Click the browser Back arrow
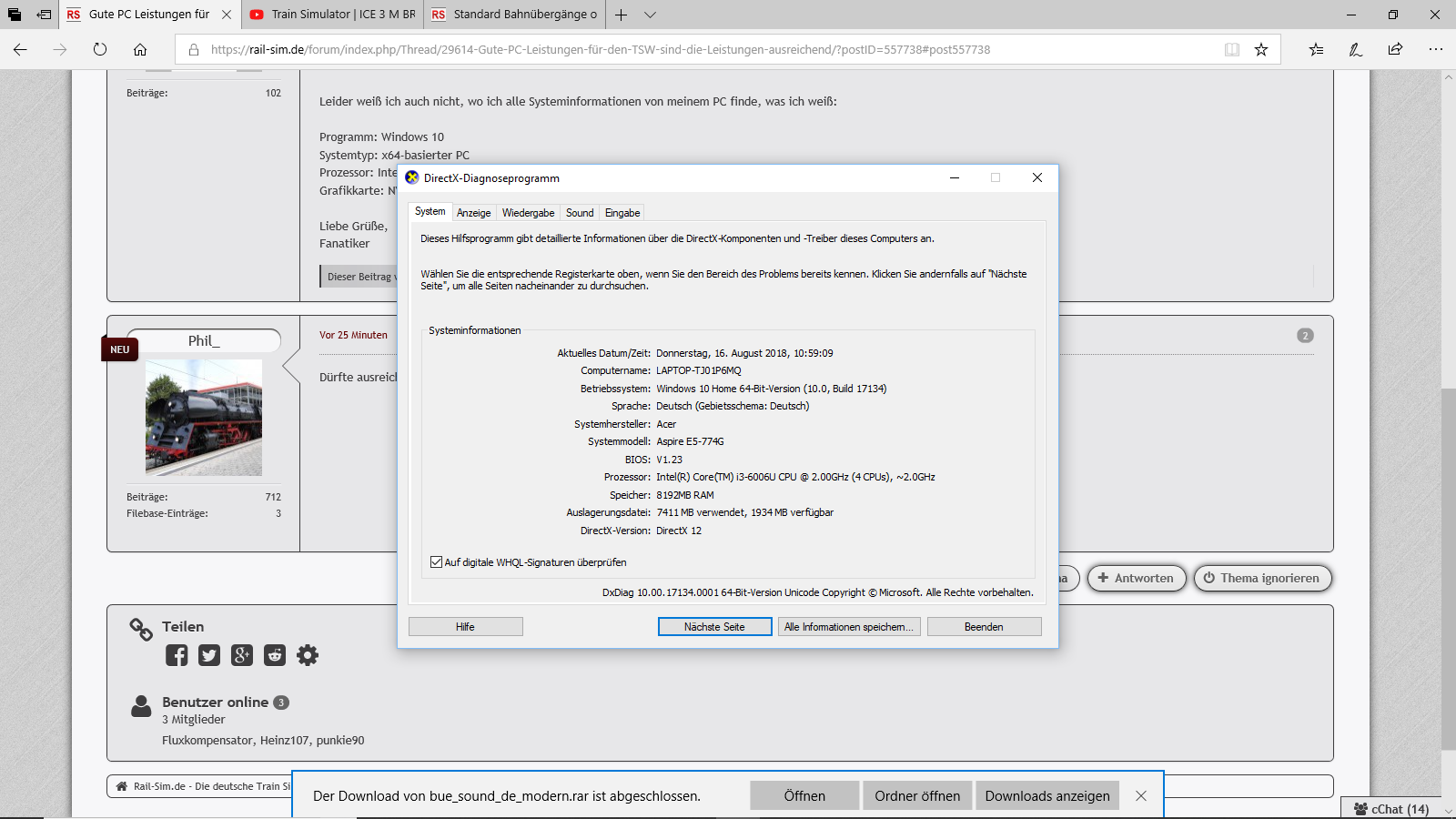This screenshot has height=819, width=1456. [20, 49]
